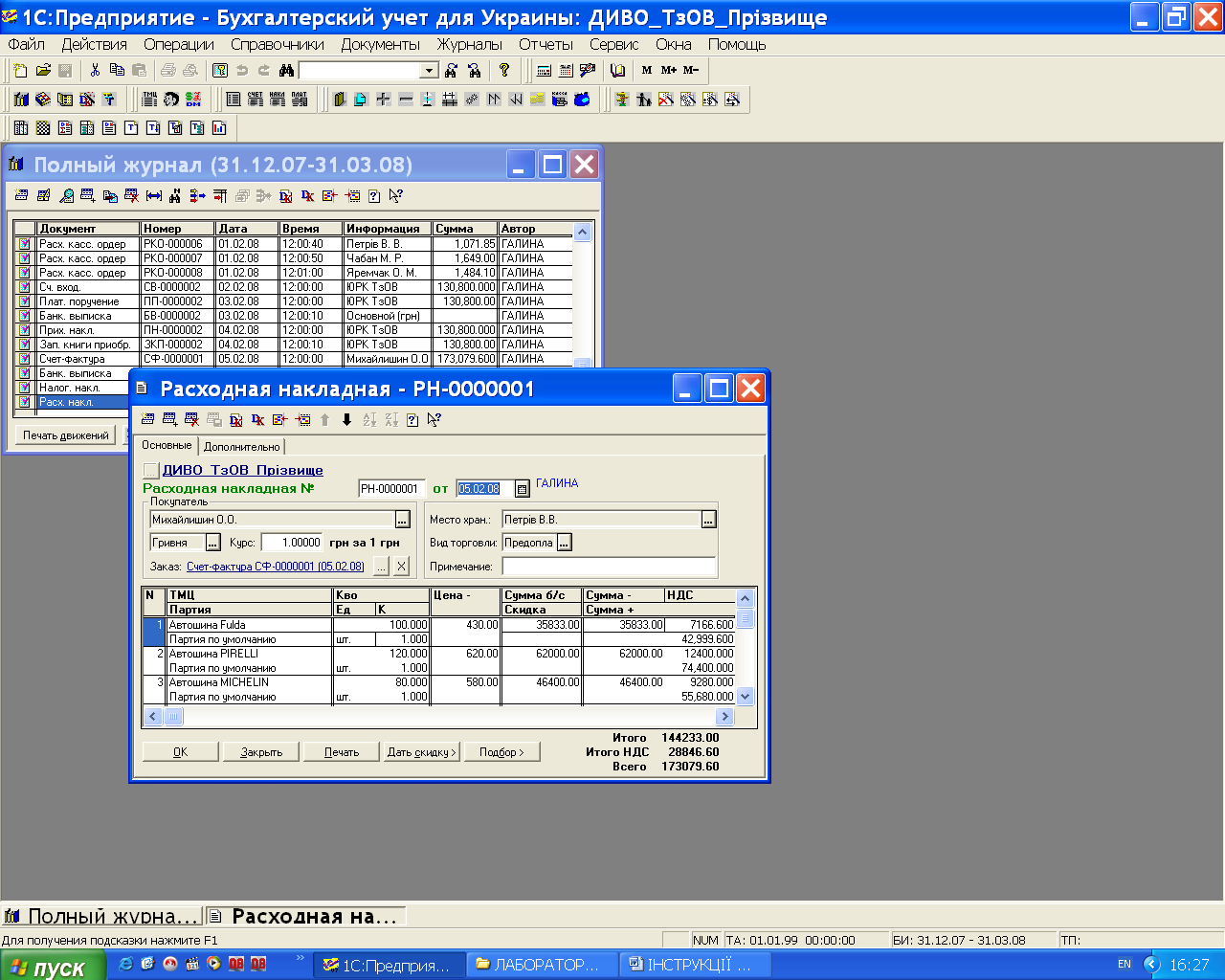Click the КАССА cash register toolbar icon
1225x980 pixels.
point(560,99)
